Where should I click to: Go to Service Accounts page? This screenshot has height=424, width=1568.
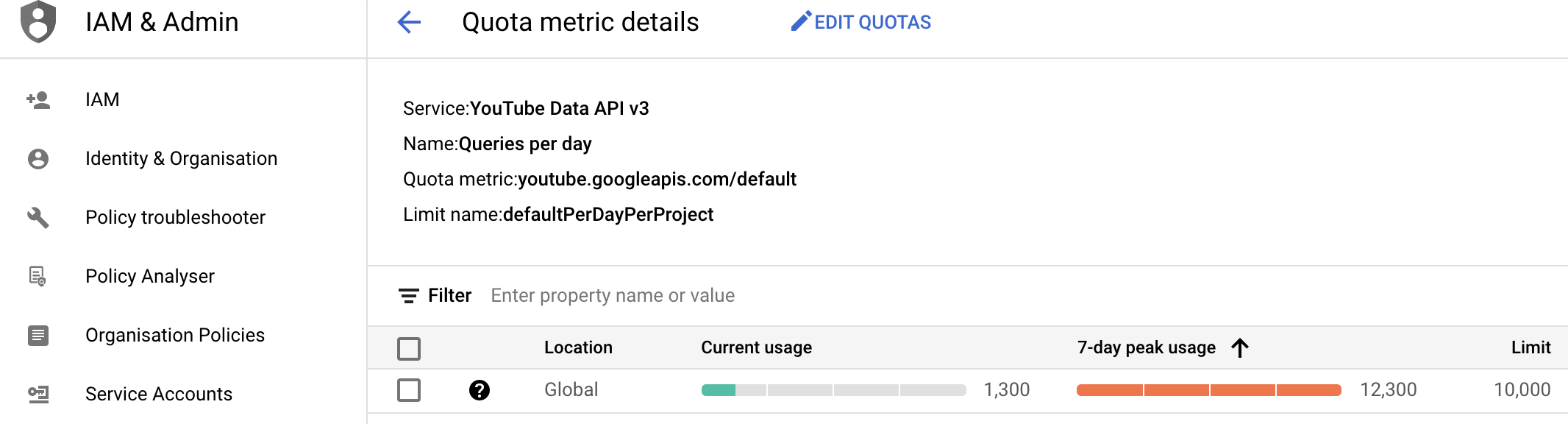coord(159,394)
